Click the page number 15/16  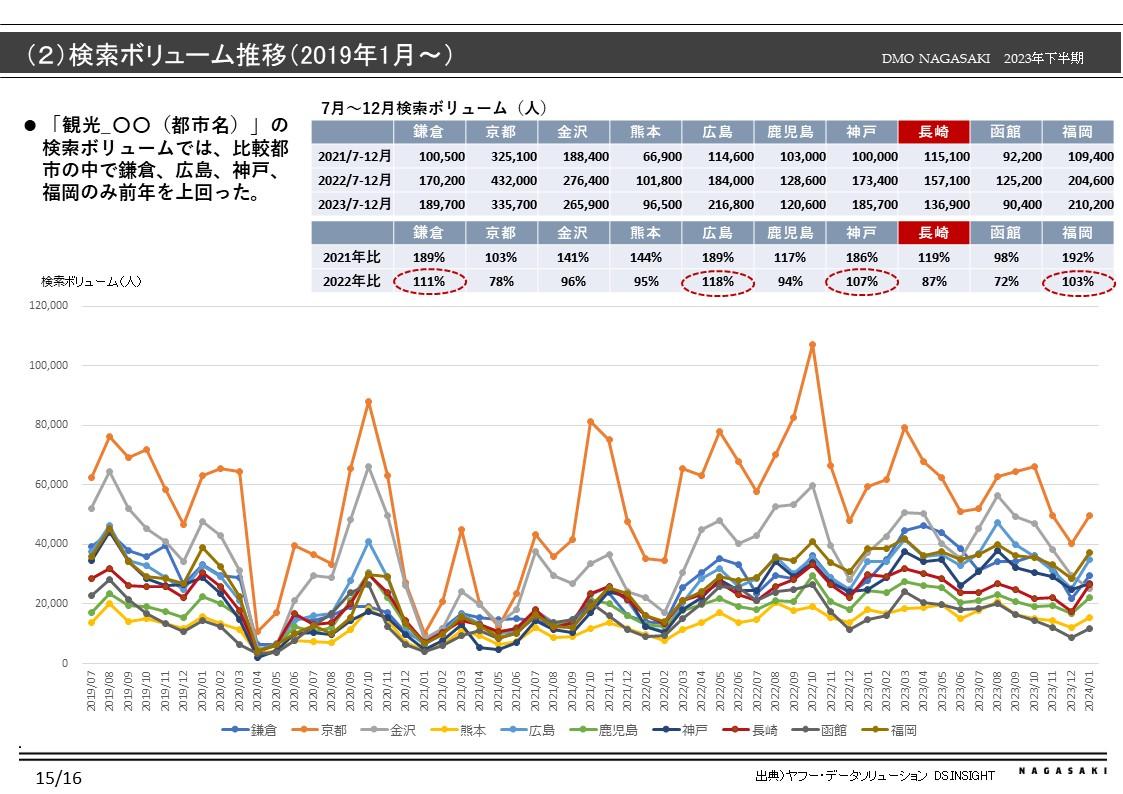pyautogui.click(x=59, y=778)
